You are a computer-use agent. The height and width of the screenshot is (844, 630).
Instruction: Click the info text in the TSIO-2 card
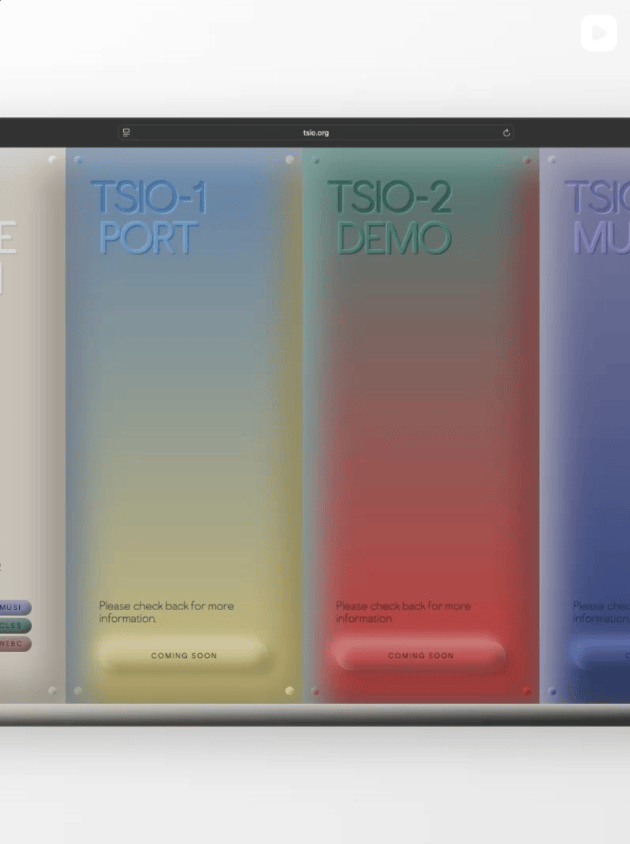coord(403,612)
